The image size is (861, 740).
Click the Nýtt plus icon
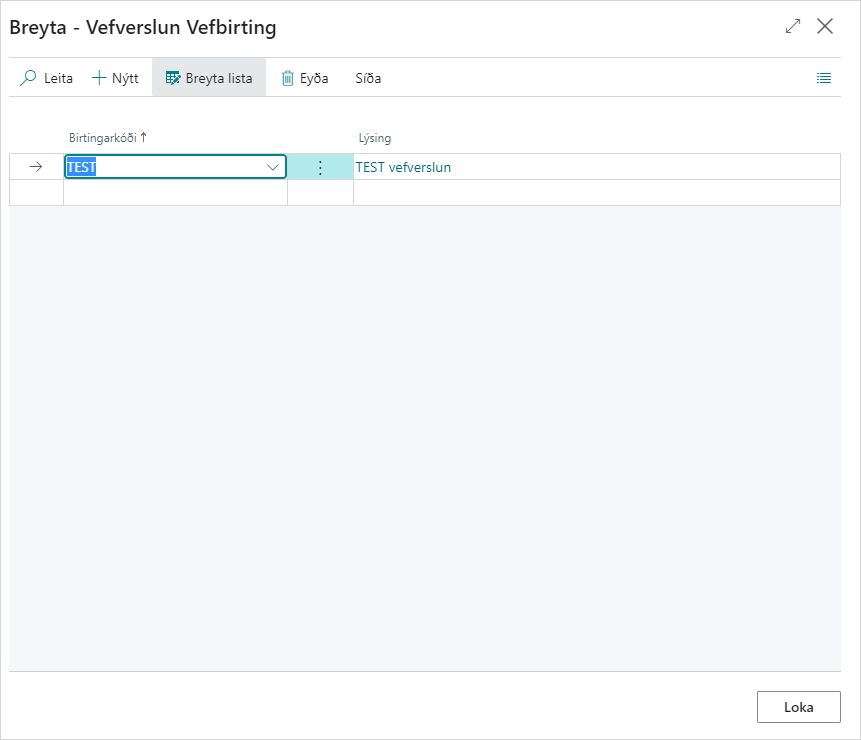[99, 78]
